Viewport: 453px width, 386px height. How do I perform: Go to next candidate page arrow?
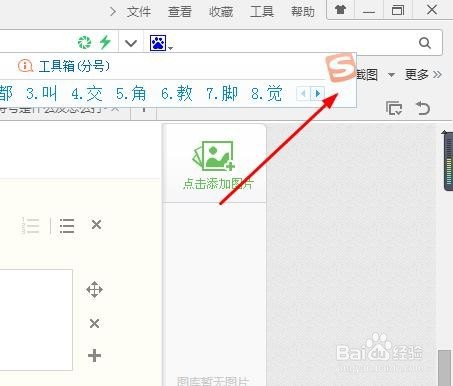(317, 94)
